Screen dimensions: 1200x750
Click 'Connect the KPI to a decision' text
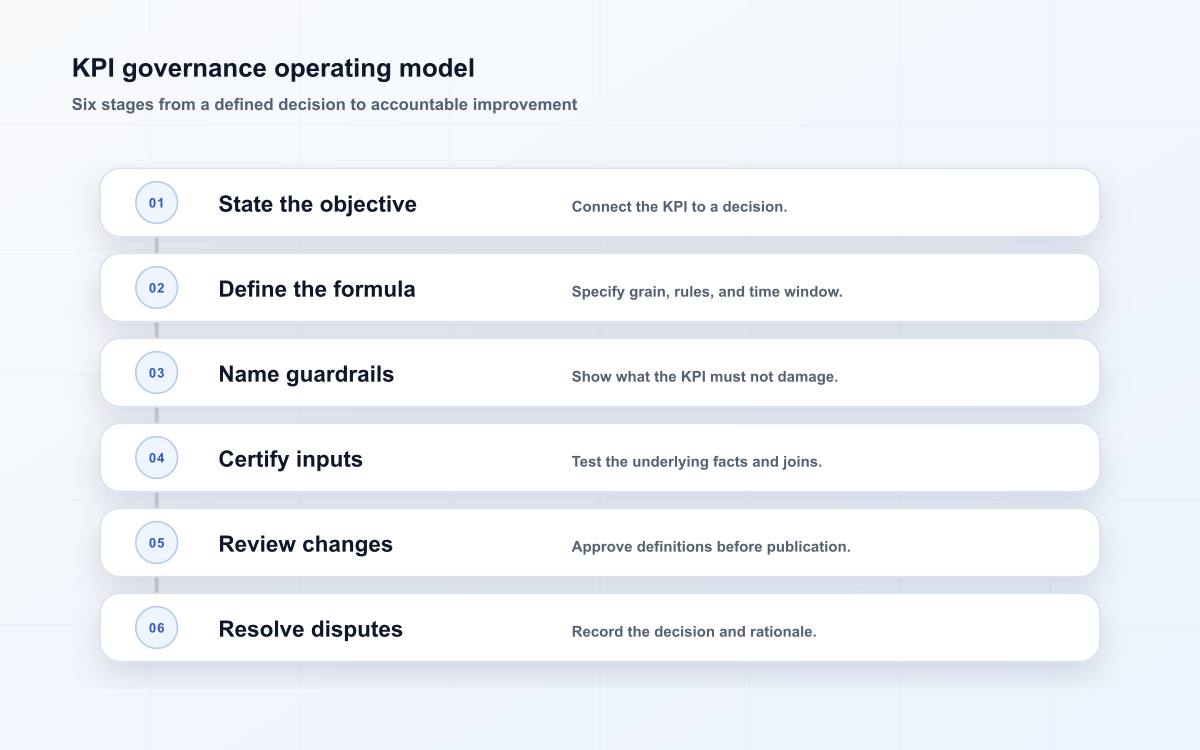[679, 207]
